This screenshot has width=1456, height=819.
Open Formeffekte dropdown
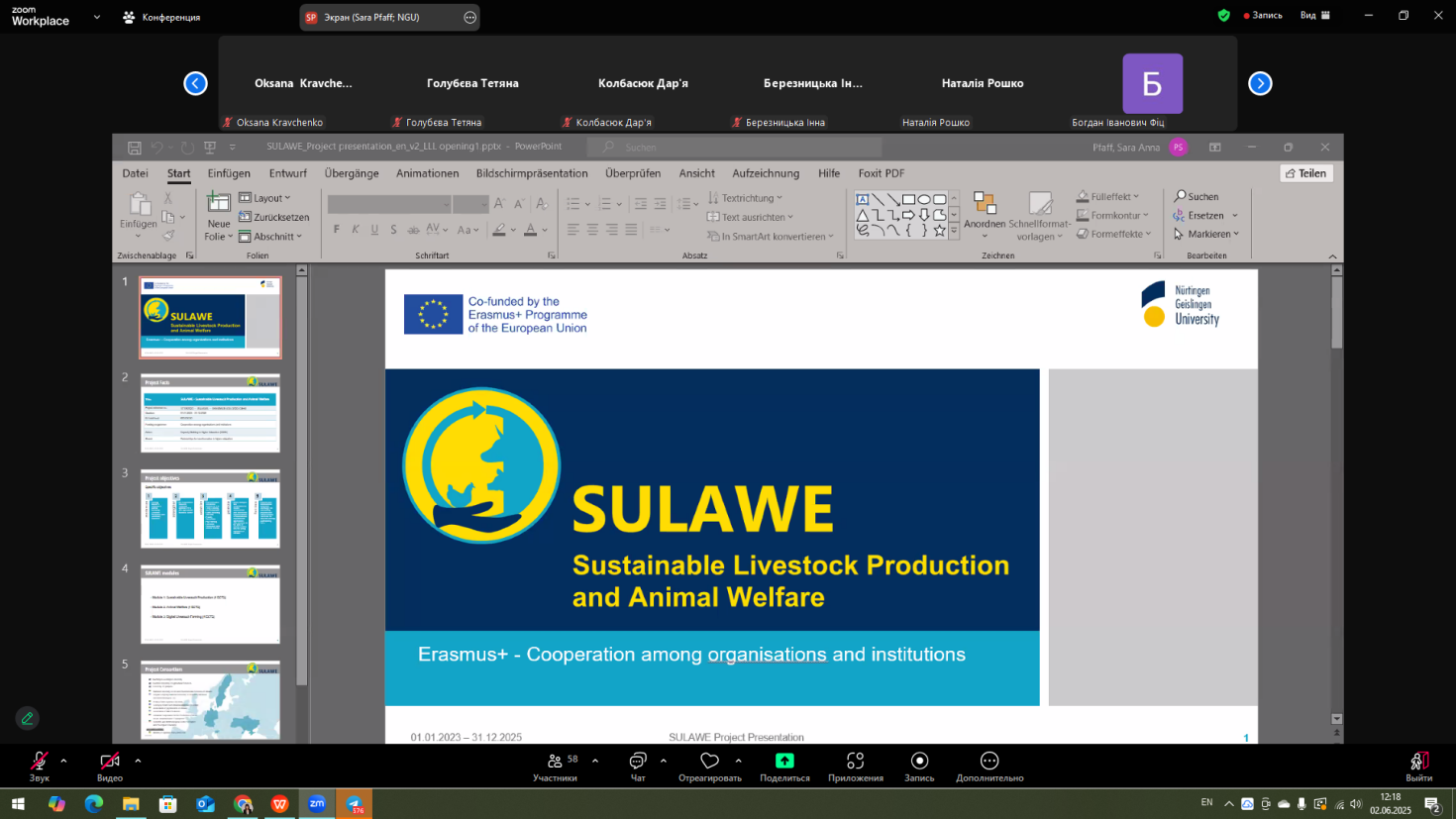pos(1114,234)
